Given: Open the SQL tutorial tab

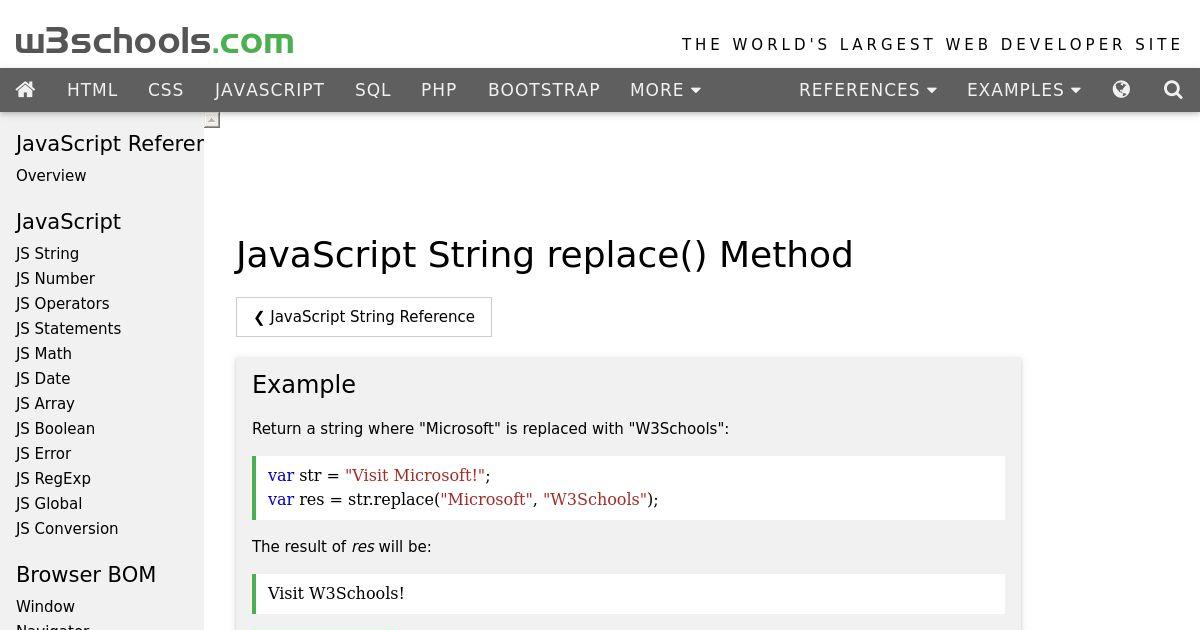Looking at the screenshot, I should [x=373, y=90].
